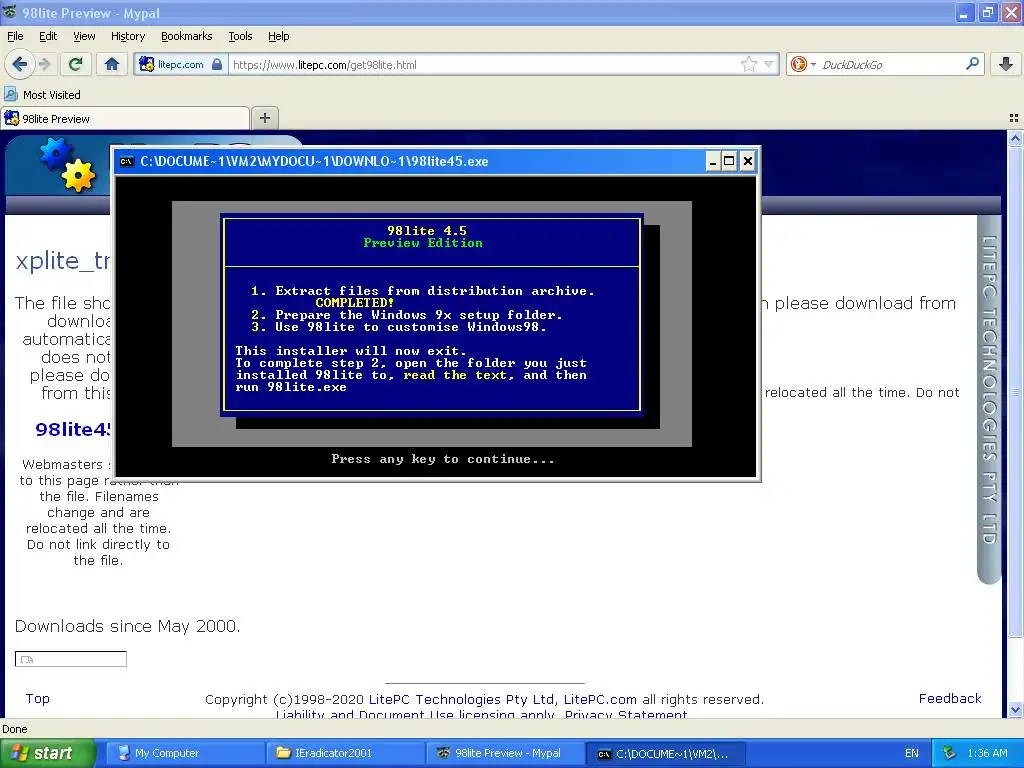Open the History menu
The image size is (1024, 768).
tap(127, 36)
